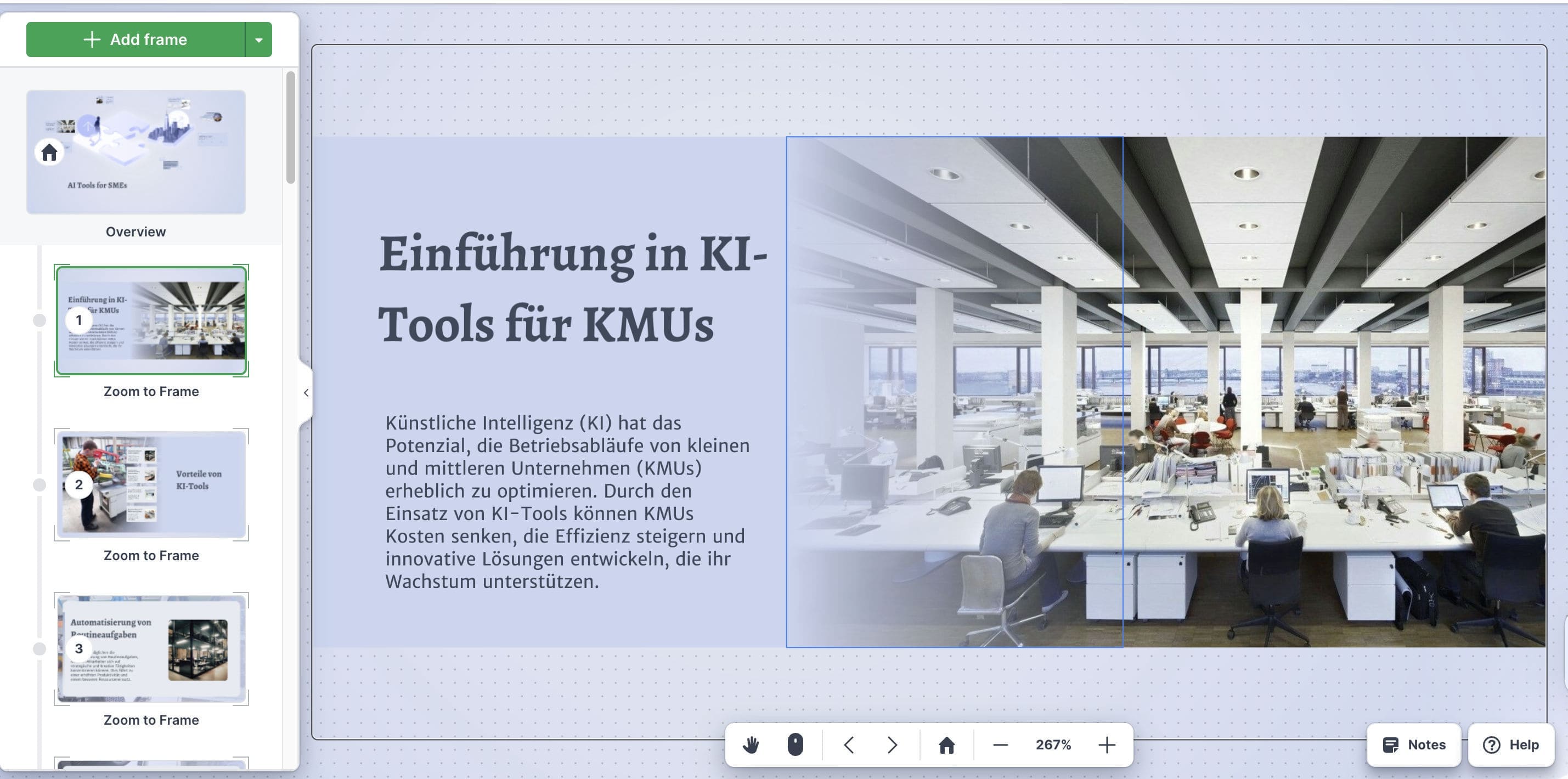Go to previous frame arrow
Viewport: 1568px width, 779px height.
(849, 744)
